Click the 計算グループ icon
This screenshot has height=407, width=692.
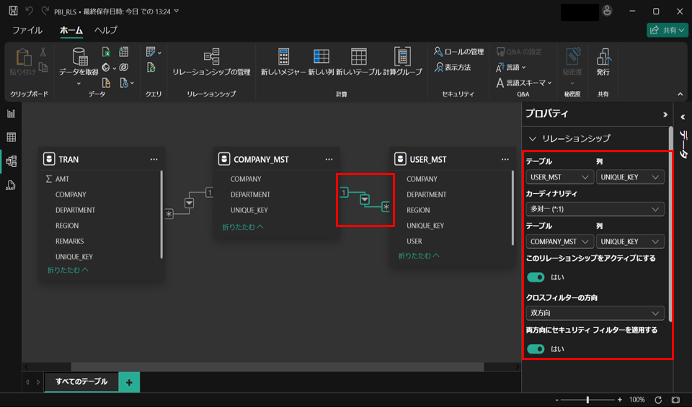click(x=401, y=61)
